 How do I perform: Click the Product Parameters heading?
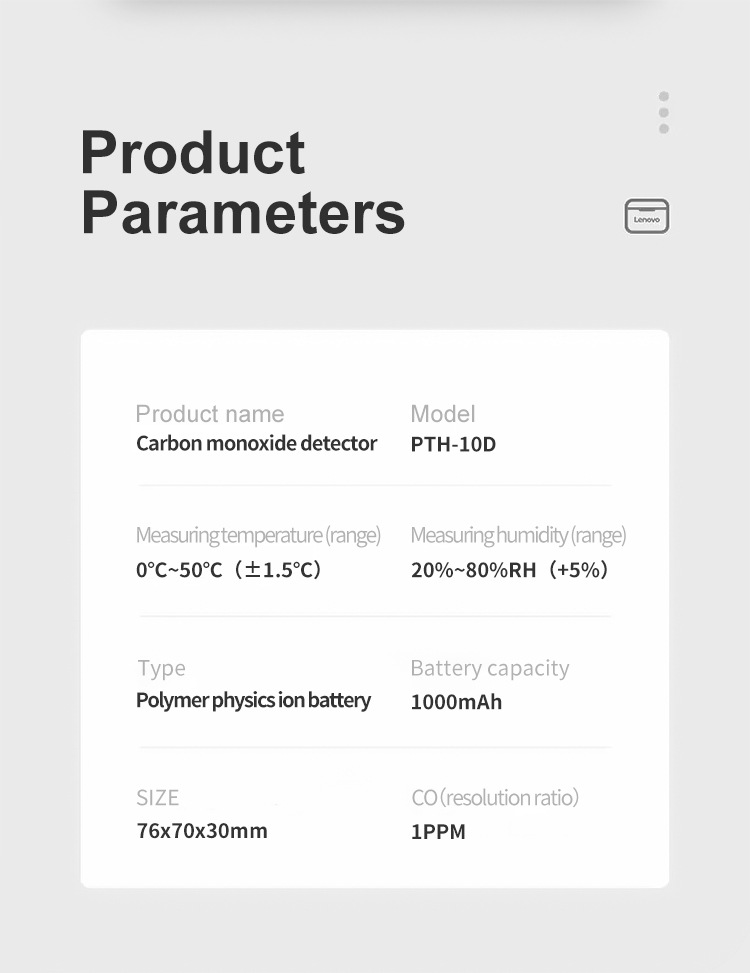pyautogui.click(x=243, y=182)
